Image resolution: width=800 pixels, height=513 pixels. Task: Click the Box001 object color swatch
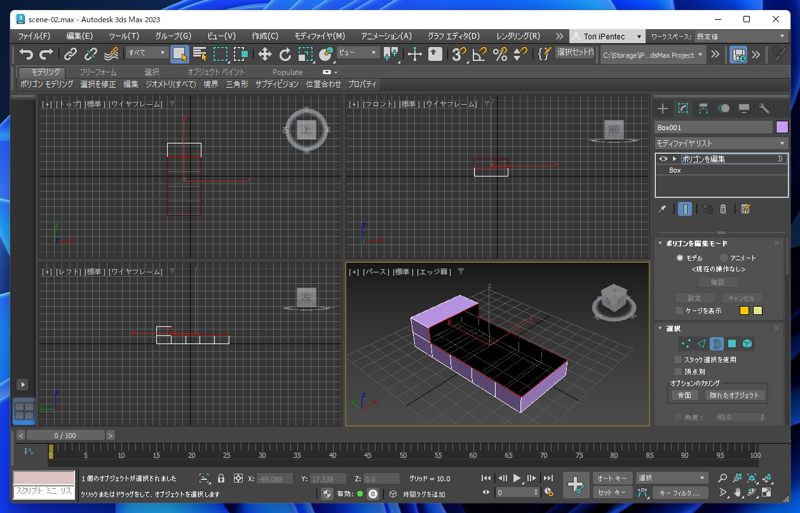point(782,127)
